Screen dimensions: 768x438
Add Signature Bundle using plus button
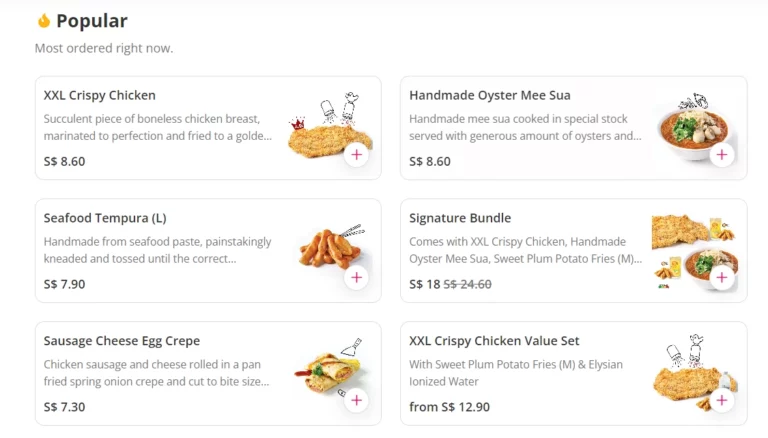tap(722, 277)
